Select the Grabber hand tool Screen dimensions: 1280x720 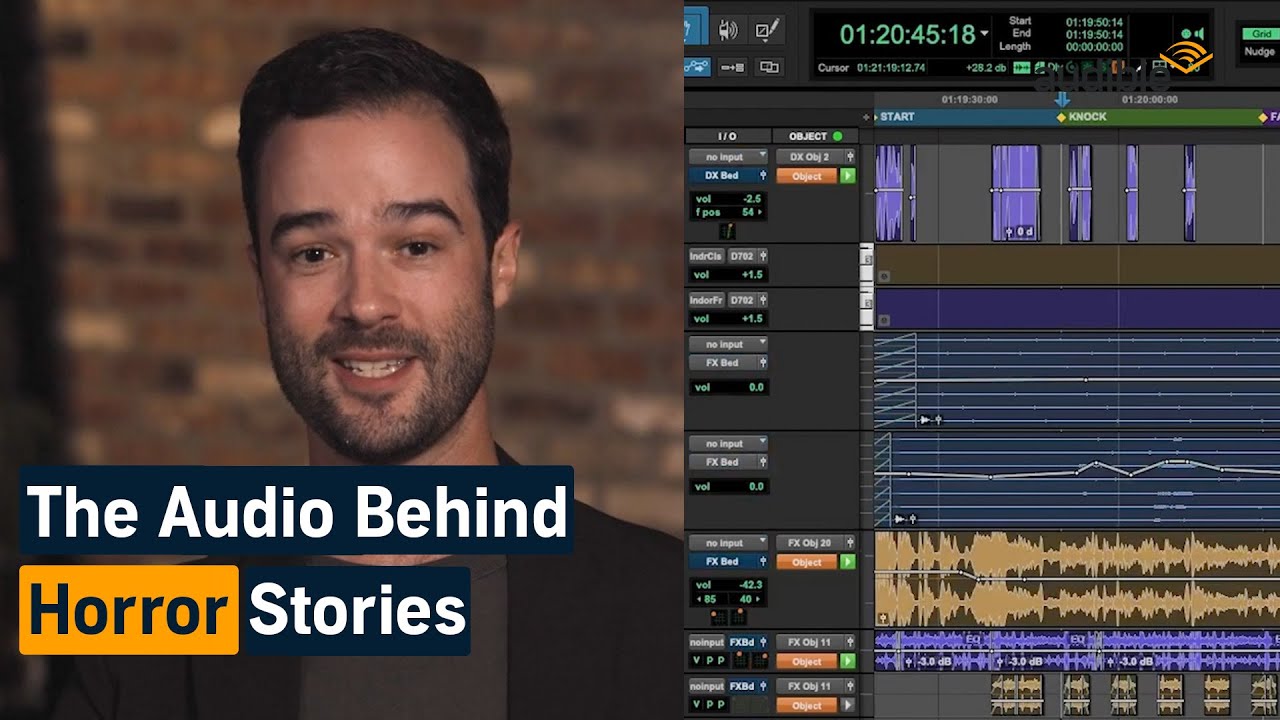[696, 27]
